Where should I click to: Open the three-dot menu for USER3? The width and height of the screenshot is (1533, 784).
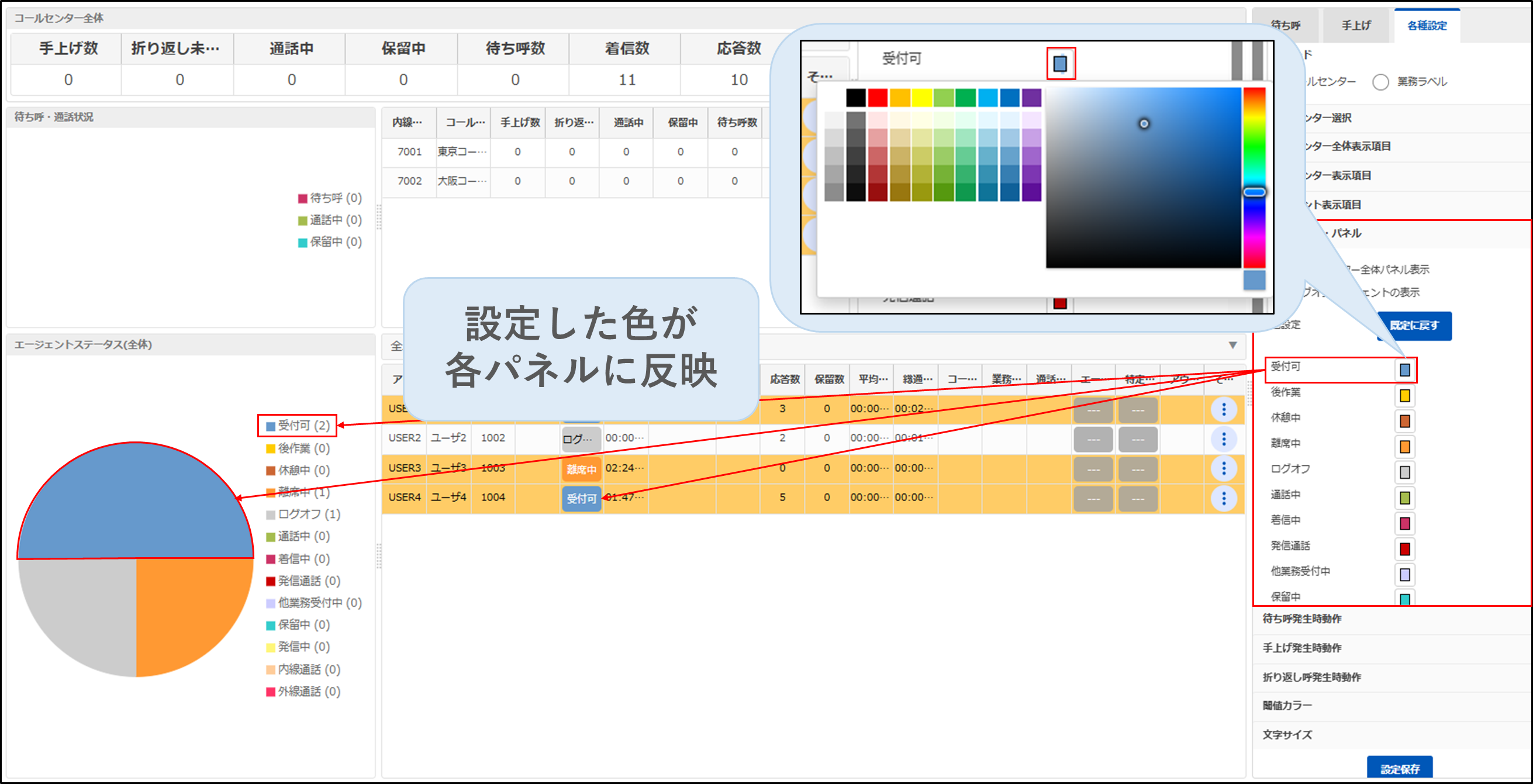tap(1223, 468)
